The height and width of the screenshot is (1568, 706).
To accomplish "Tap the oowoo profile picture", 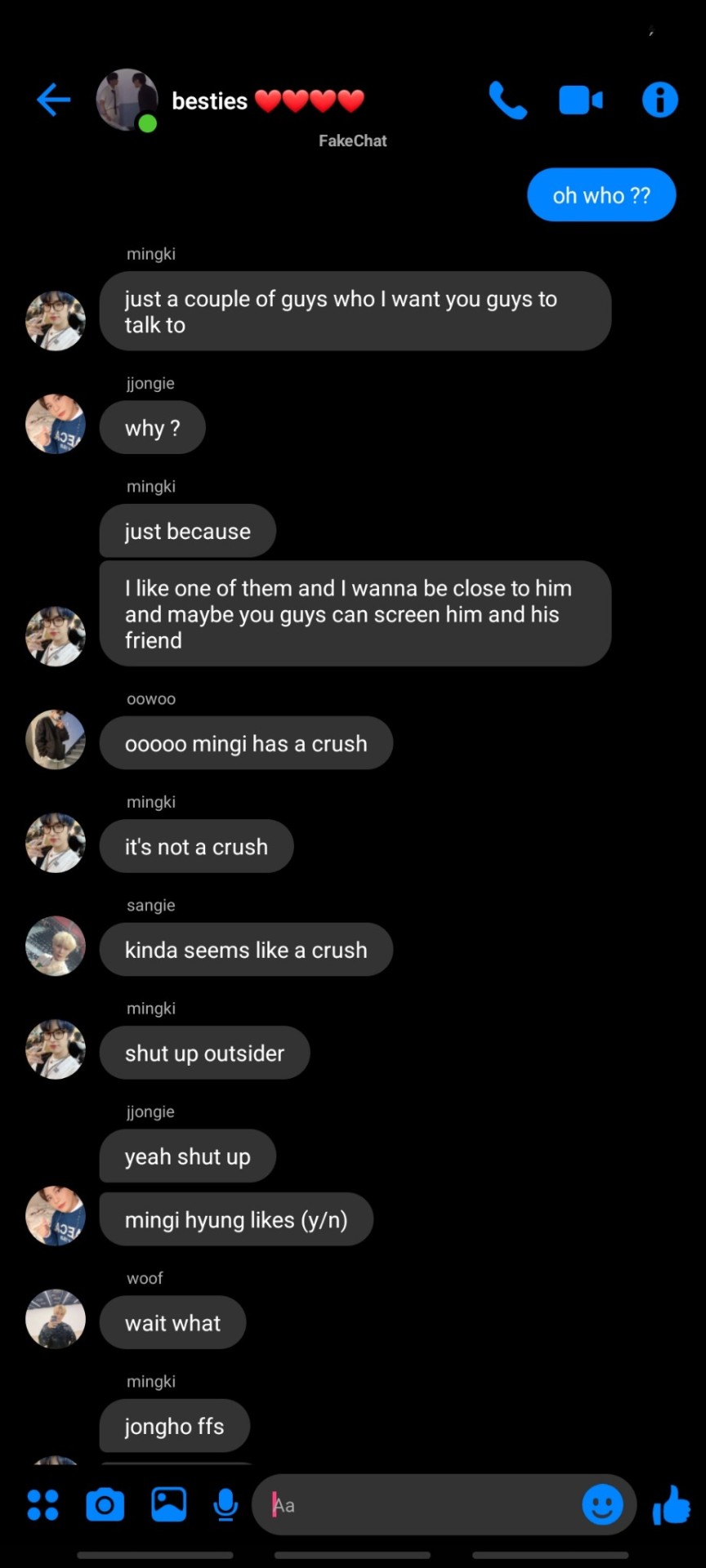I will [x=56, y=740].
